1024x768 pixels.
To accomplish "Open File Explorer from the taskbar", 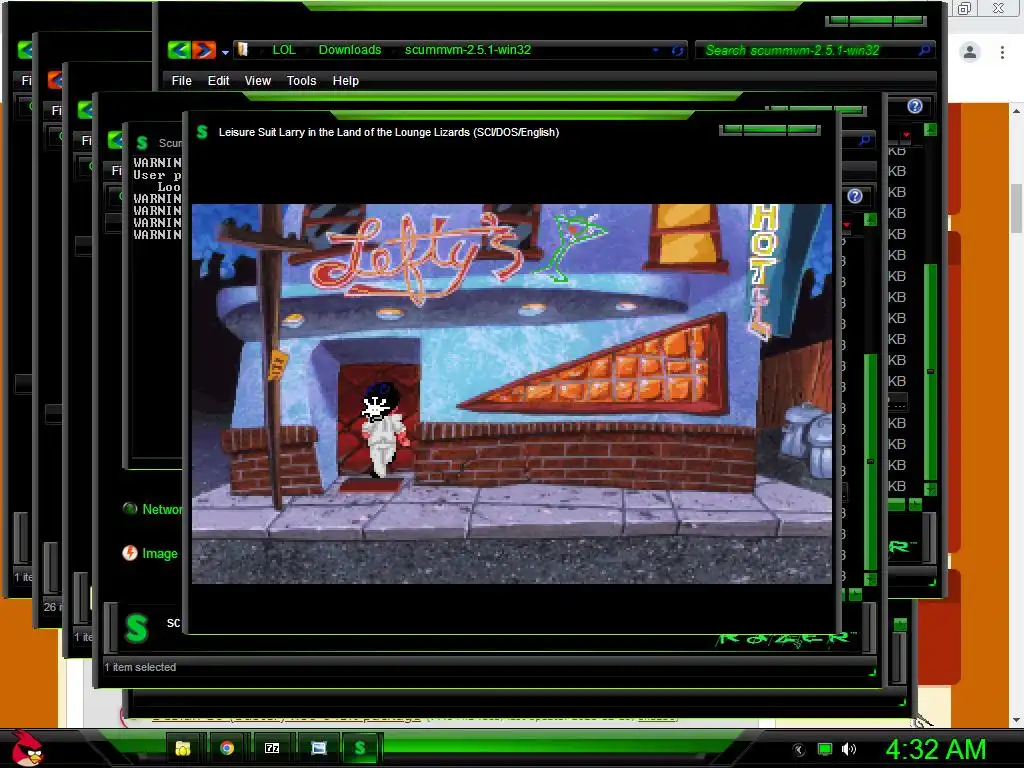I will 183,748.
